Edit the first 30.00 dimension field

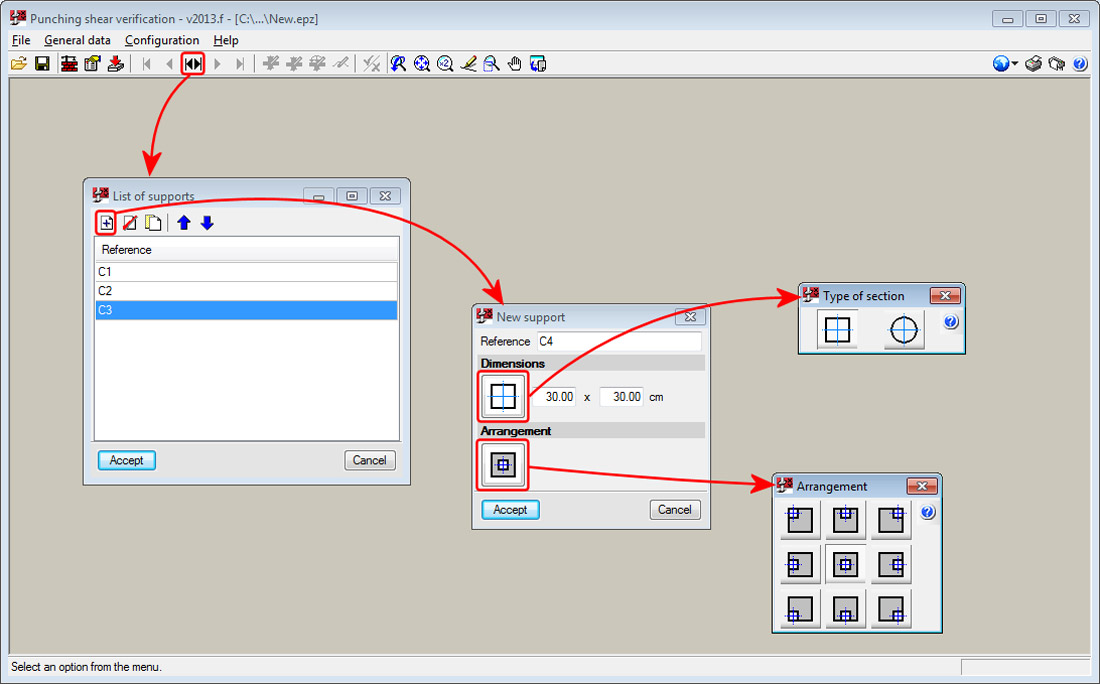(554, 396)
